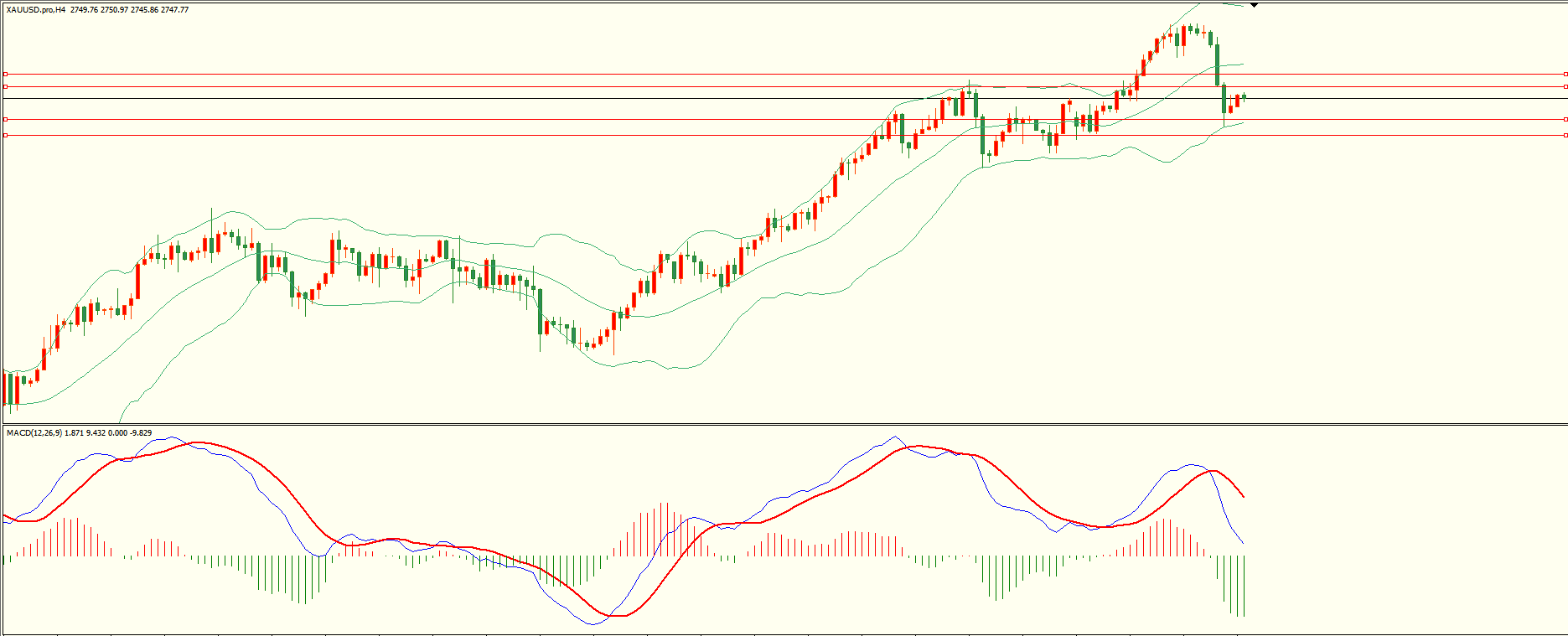Click the large green drop candle after the peak
The height and width of the screenshot is (636, 1568).
[x=1217, y=65]
